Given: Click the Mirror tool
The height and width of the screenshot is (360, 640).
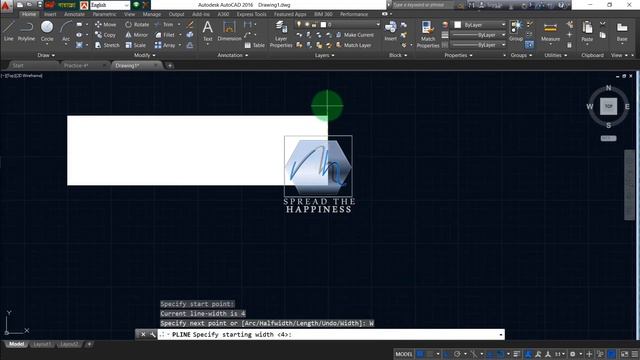Looking at the screenshot, I should pos(136,35).
